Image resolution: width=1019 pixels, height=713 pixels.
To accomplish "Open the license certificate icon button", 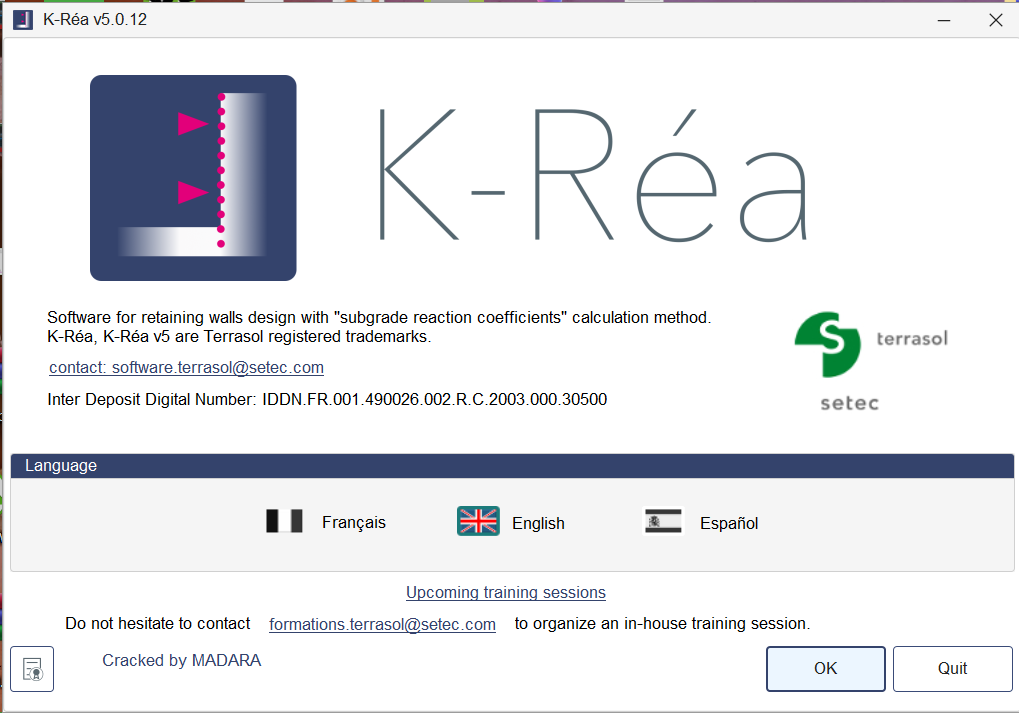I will (x=32, y=669).
